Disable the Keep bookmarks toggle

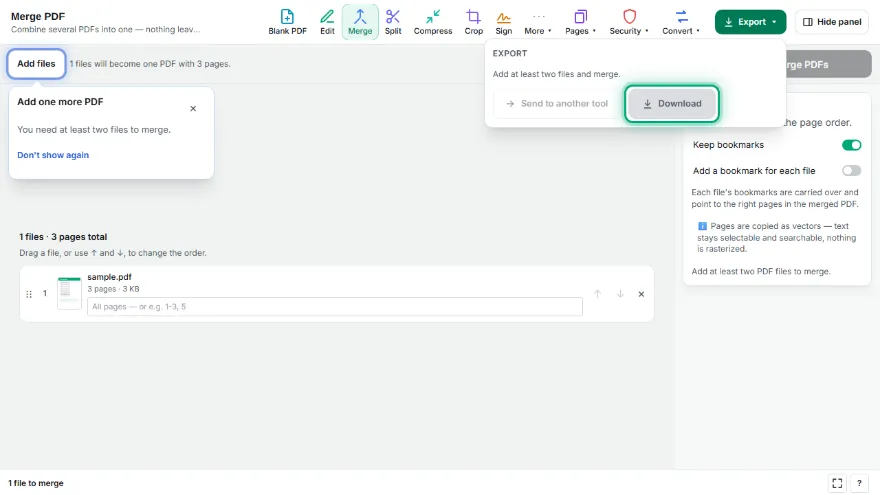coord(851,145)
